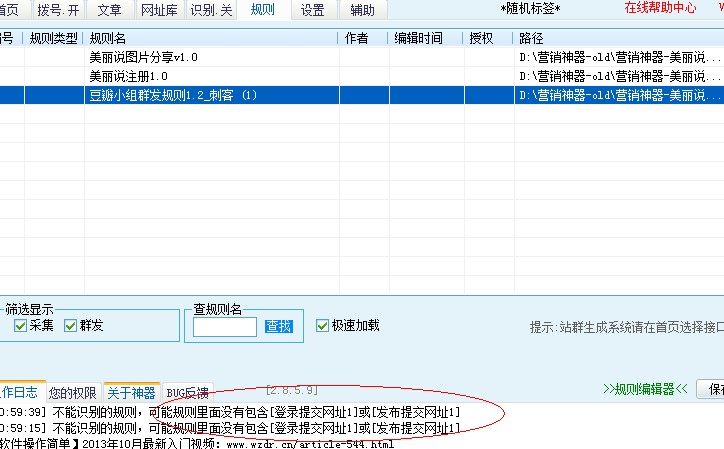Open the 辅助 tab
Image resolution: width=724 pixels, height=449 pixels.
[363, 10]
